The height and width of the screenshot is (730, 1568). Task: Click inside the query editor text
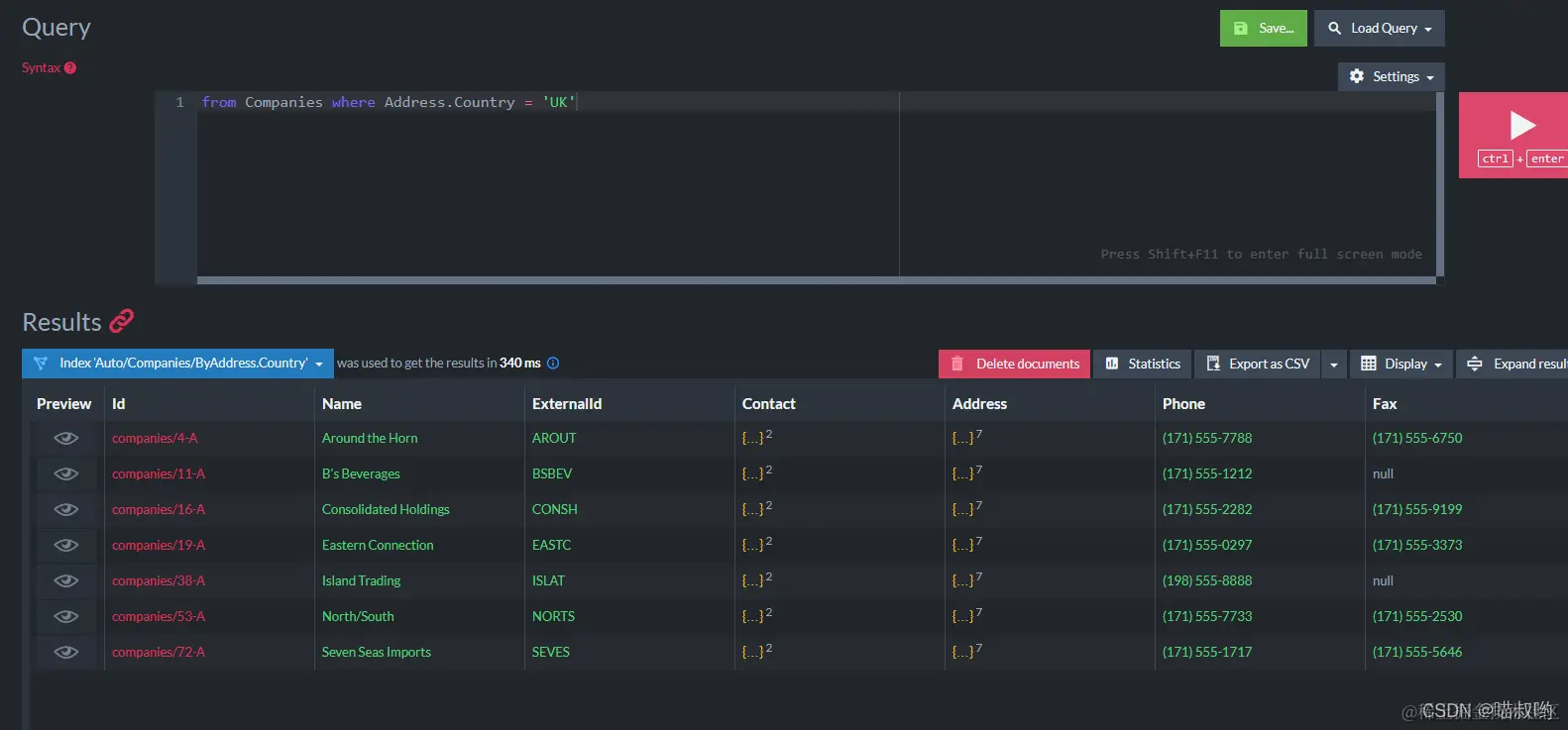(389, 102)
